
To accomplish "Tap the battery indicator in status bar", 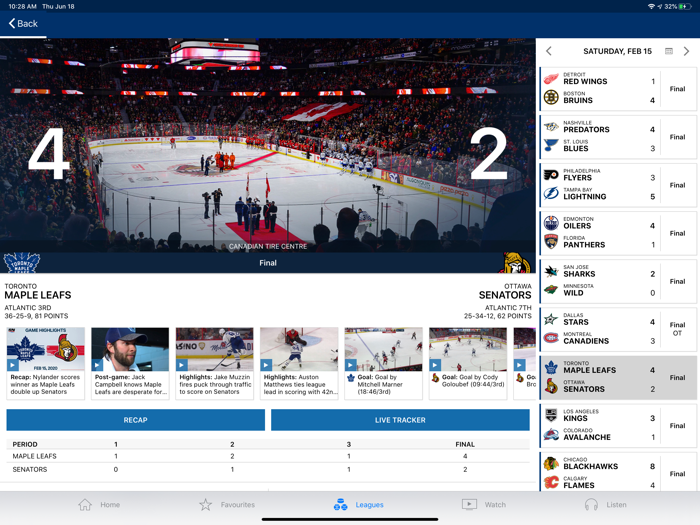I will click(684, 6).
